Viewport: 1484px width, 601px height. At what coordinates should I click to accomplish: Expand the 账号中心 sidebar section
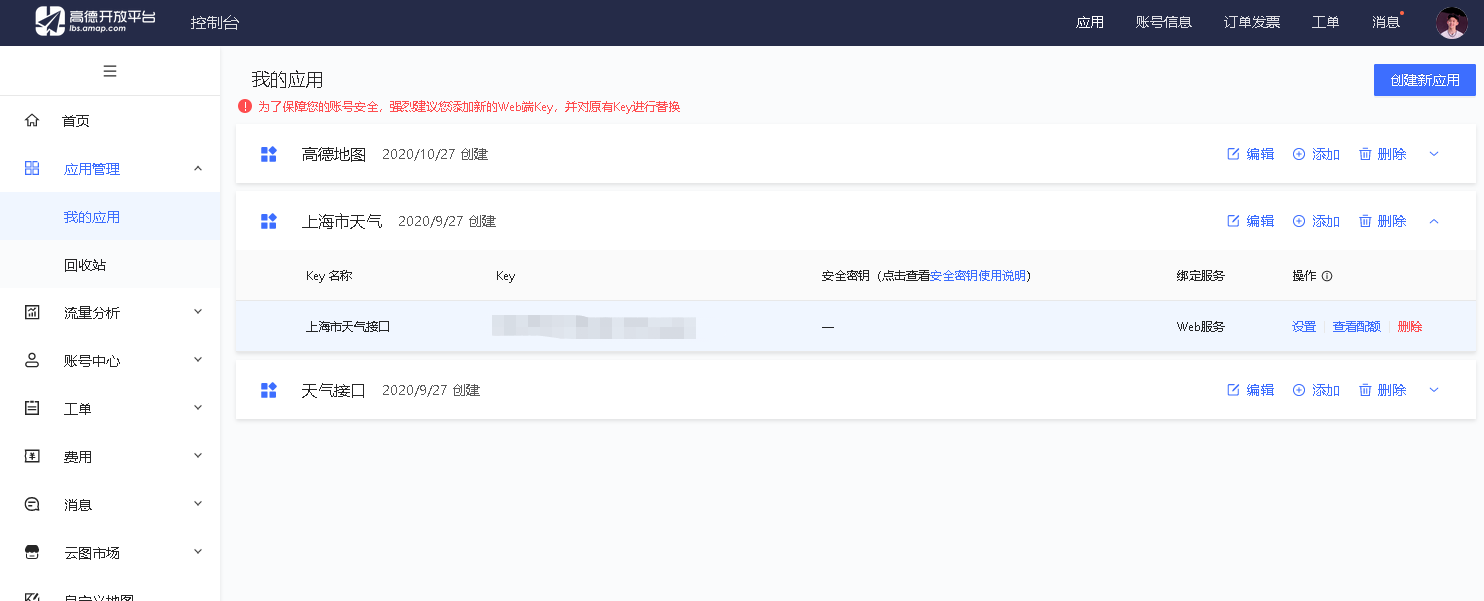point(198,360)
